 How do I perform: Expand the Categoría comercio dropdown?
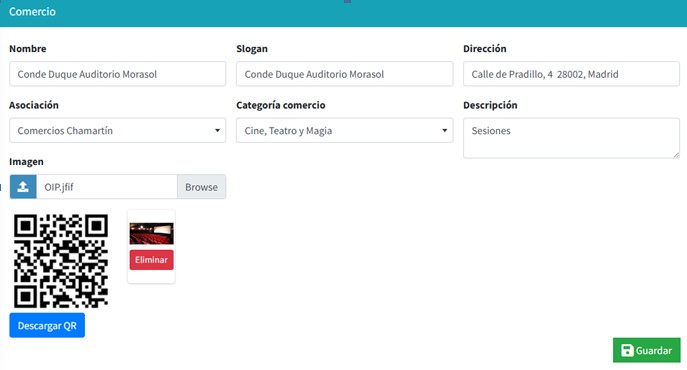pyautogui.click(x=344, y=130)
